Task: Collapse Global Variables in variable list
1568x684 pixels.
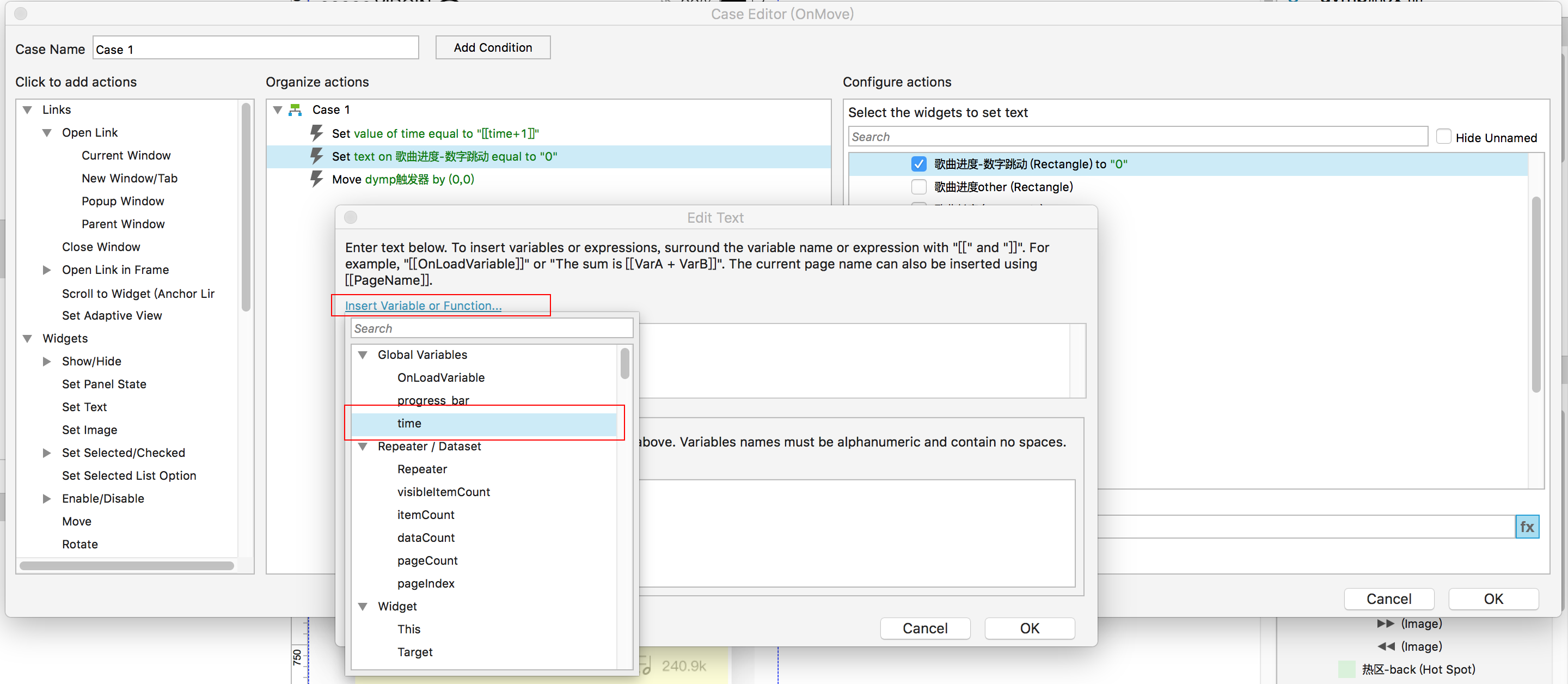Action: [x=363, y=355]
